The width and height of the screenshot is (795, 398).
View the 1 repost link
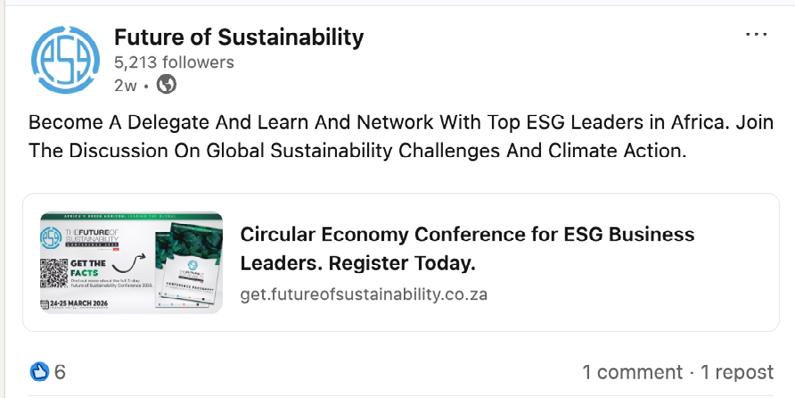pos(737,372)
